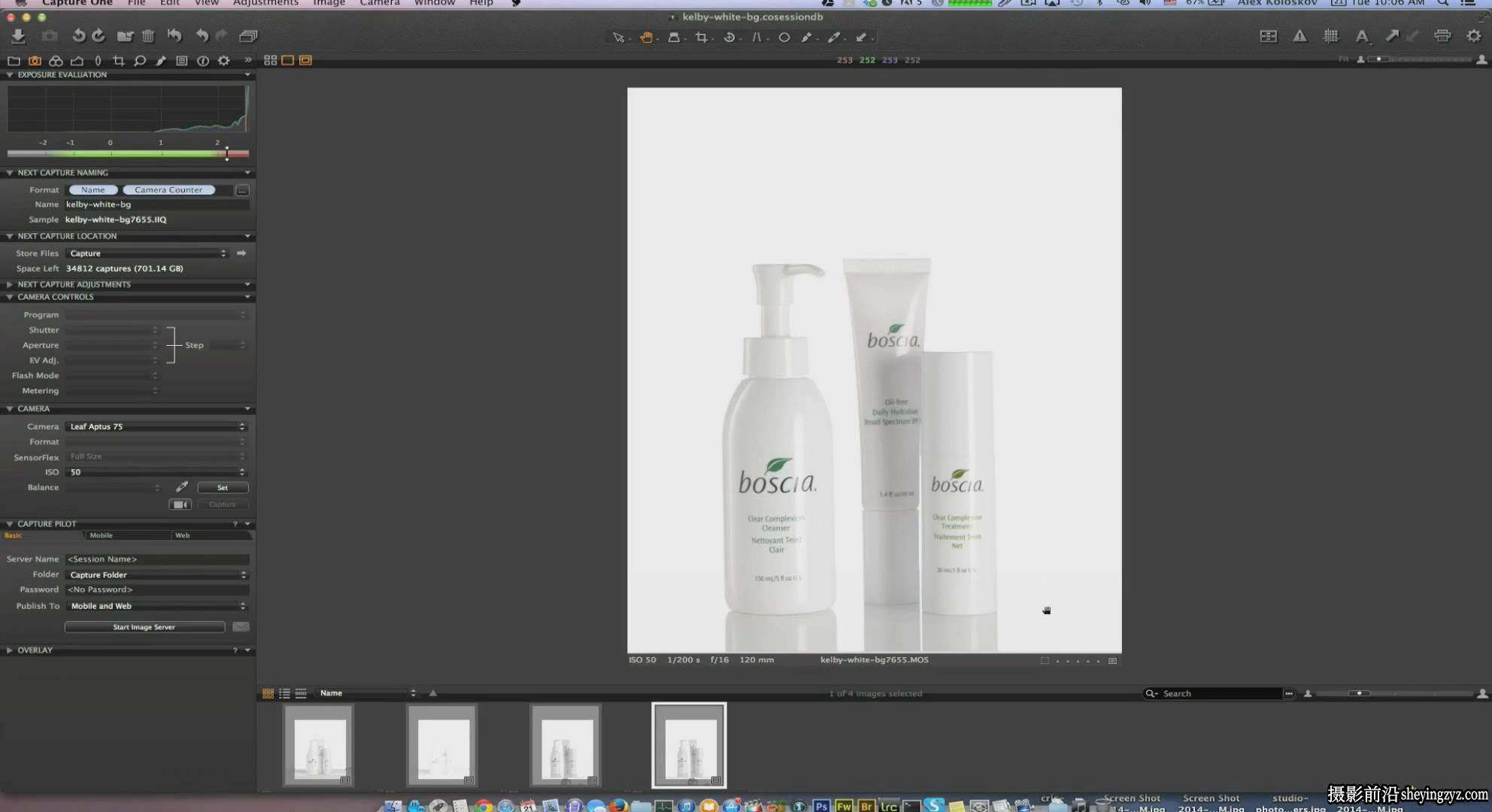The width and height of the screenshot is (1492, 812).
Task: Click the Import Images toolbar icon
Action: [19, 36]
